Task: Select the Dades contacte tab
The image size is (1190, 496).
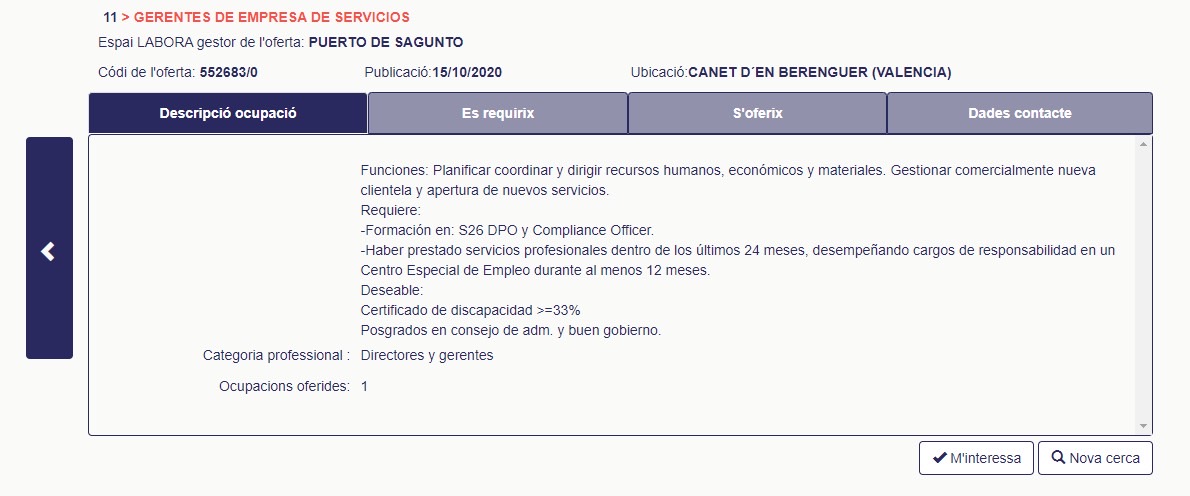Action: pos(1020,113)
